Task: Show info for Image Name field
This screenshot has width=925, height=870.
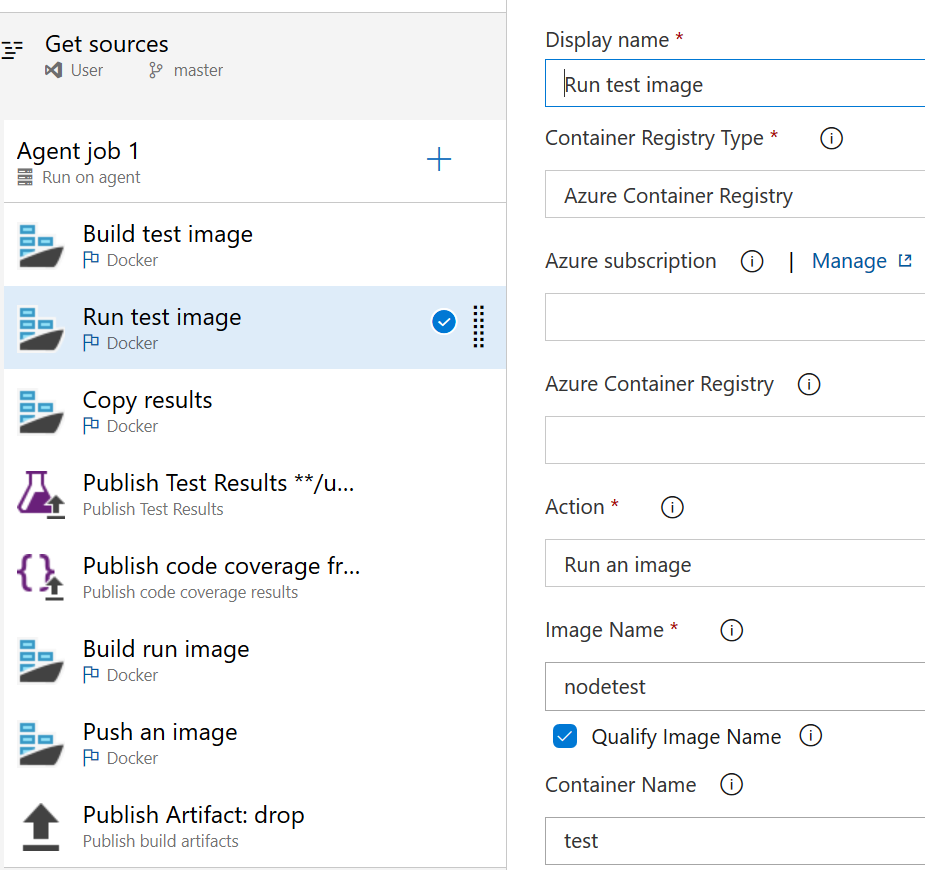Action: 732,631
